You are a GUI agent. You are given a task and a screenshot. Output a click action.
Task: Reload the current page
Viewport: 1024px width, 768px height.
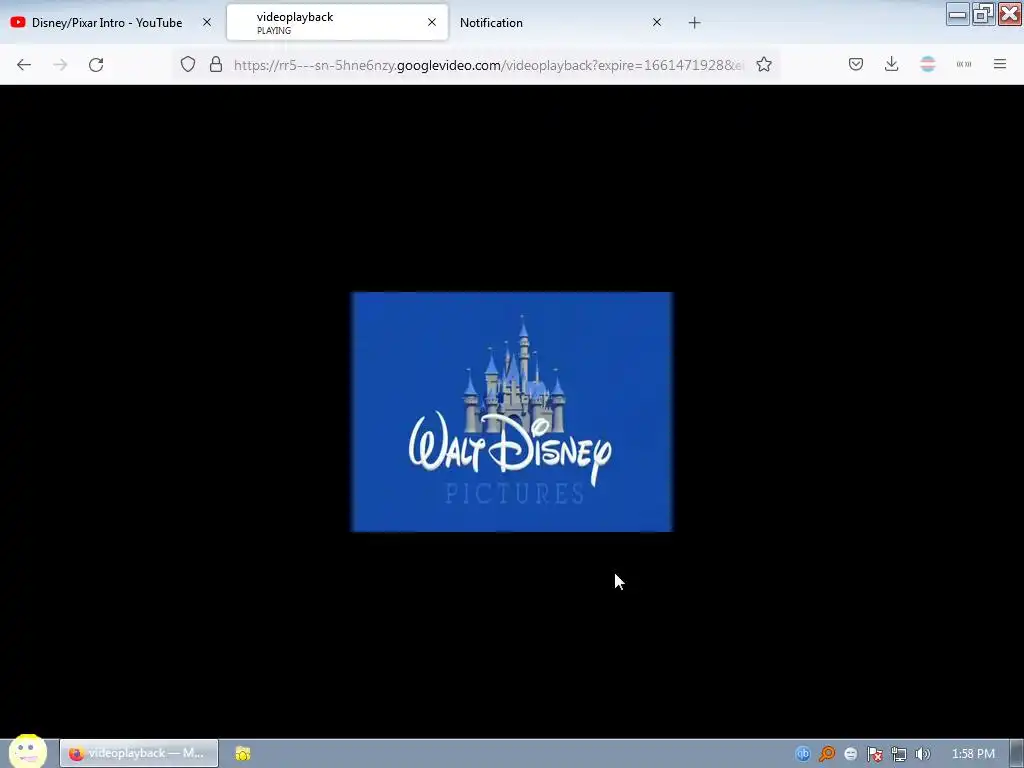[x=96, y=65]
